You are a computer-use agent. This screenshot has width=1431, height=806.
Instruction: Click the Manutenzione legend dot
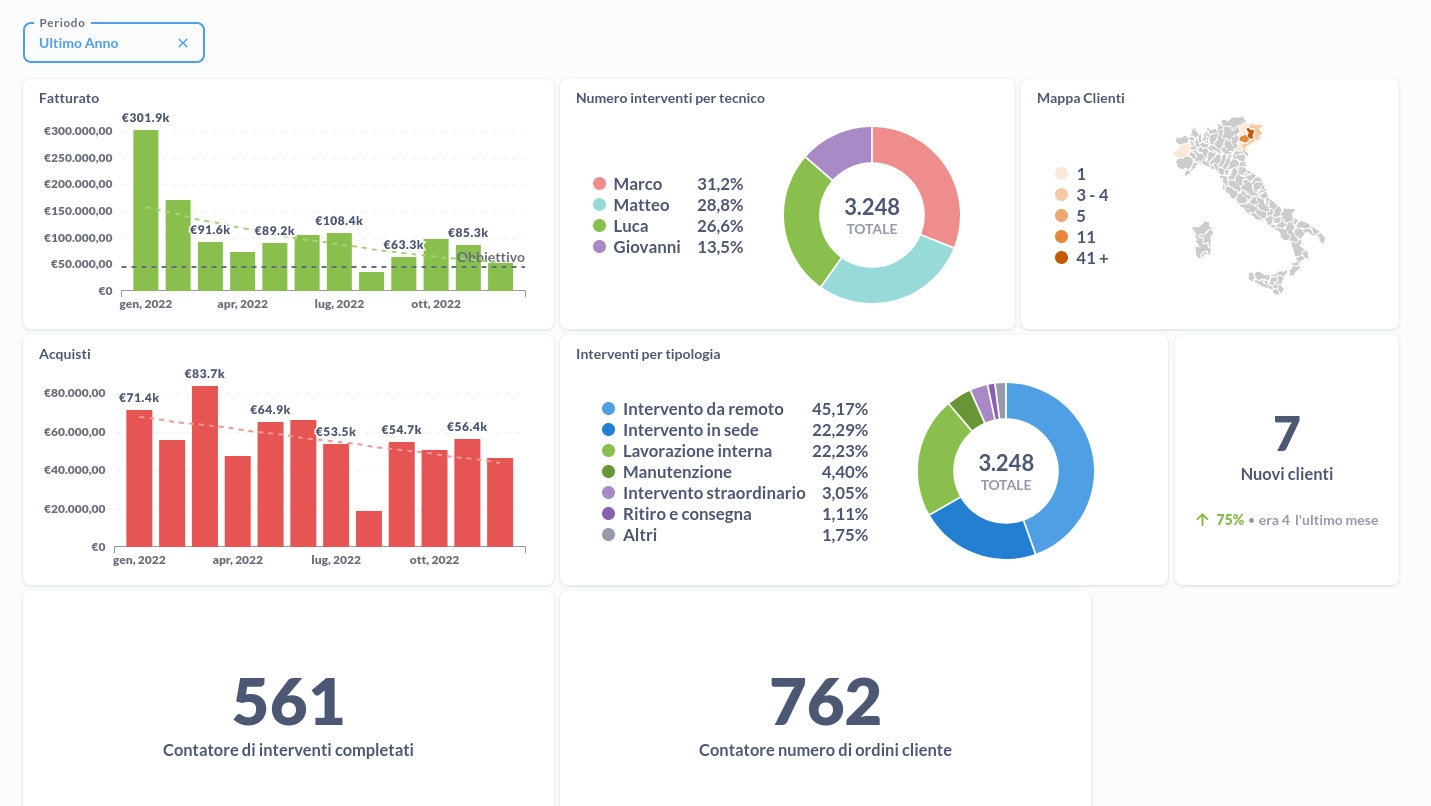pyautogui.click(x=608, y=472)
